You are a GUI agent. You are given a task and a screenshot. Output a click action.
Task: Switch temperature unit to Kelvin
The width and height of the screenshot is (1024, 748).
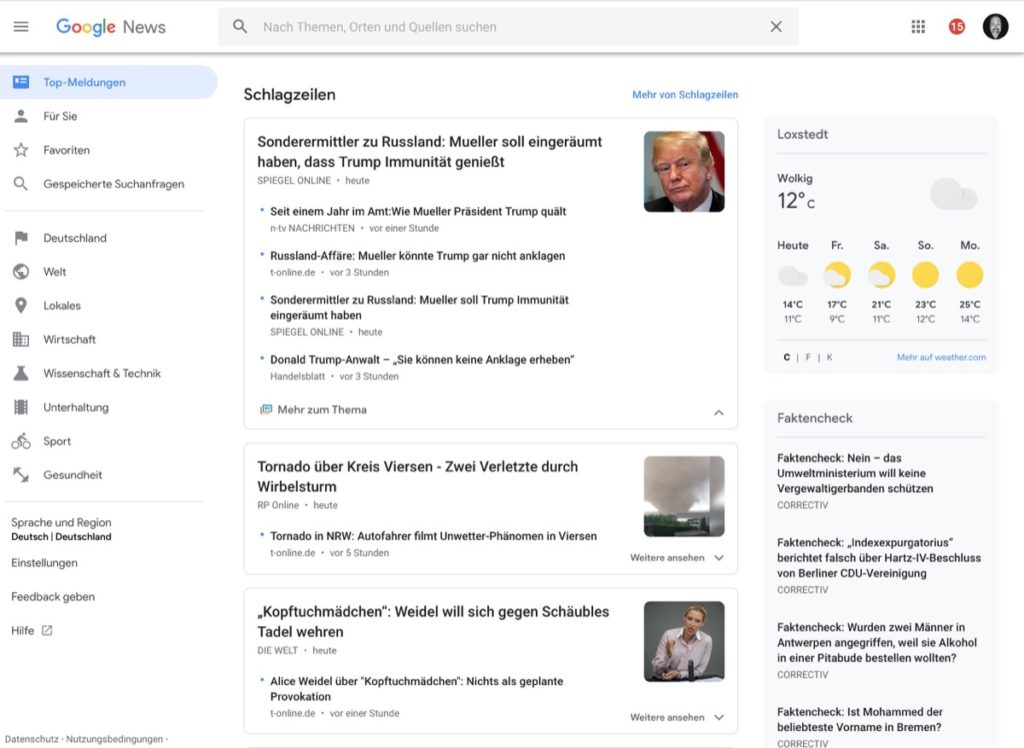click(x=829, y=357)
